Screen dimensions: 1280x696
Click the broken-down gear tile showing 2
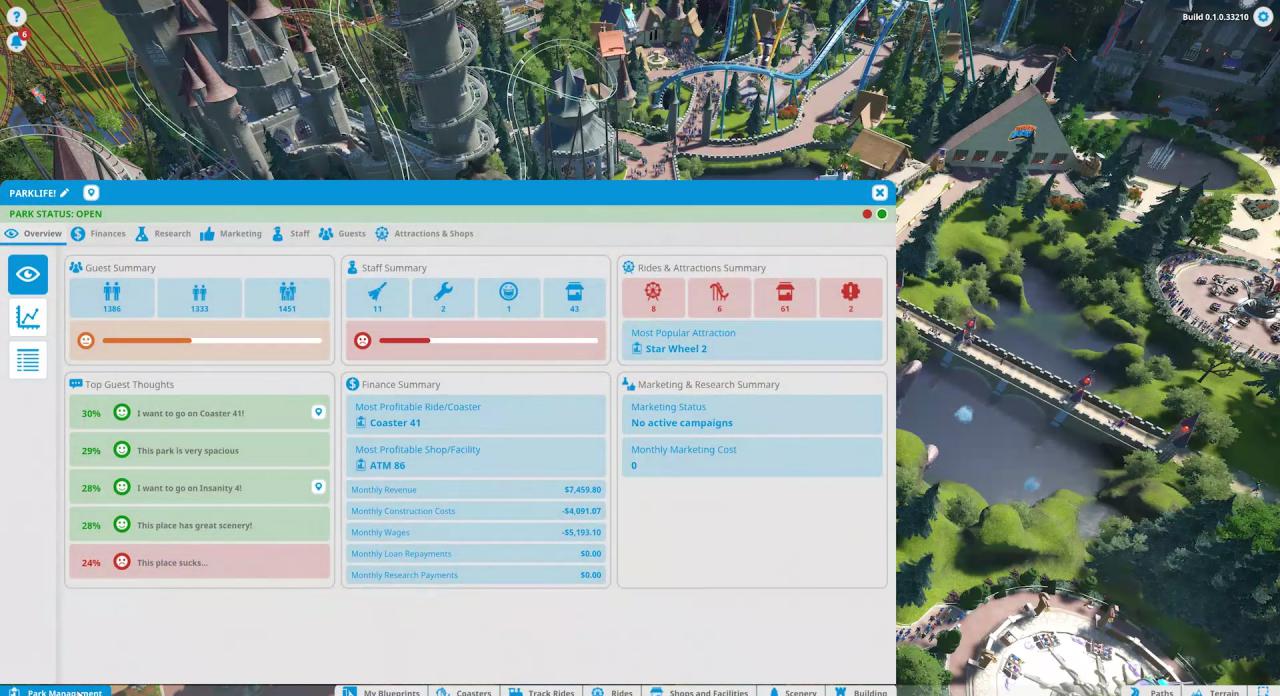coord(851,298)
